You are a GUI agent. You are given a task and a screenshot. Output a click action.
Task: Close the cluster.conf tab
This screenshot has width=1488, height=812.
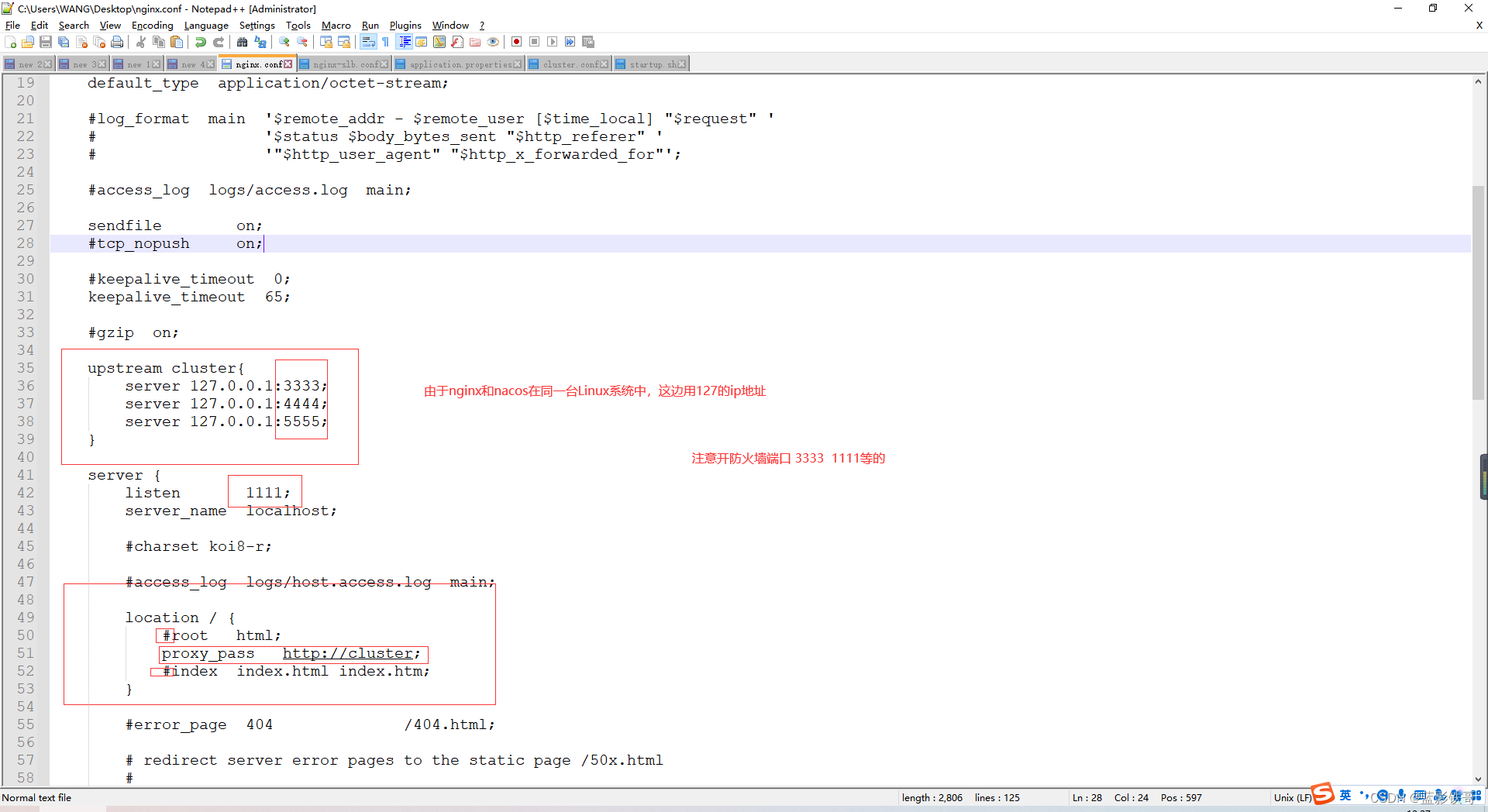coord(604,64)
